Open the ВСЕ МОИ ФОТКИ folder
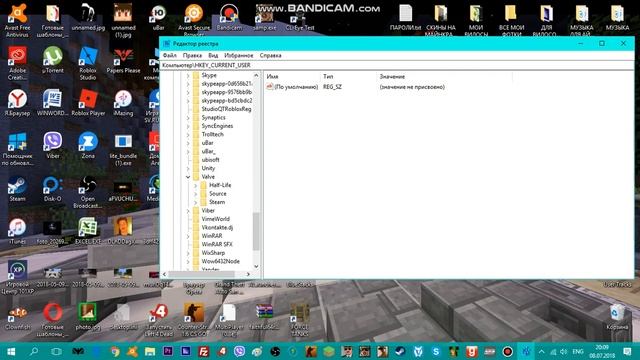 [x=511, y=20]
